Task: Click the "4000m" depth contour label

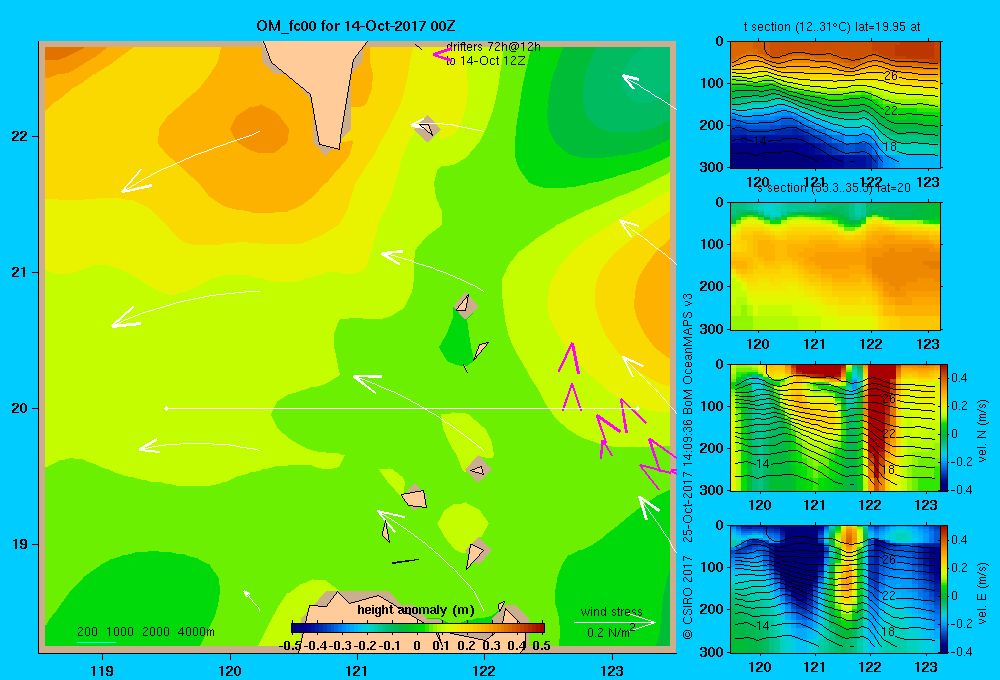Action: click(196, 632)
